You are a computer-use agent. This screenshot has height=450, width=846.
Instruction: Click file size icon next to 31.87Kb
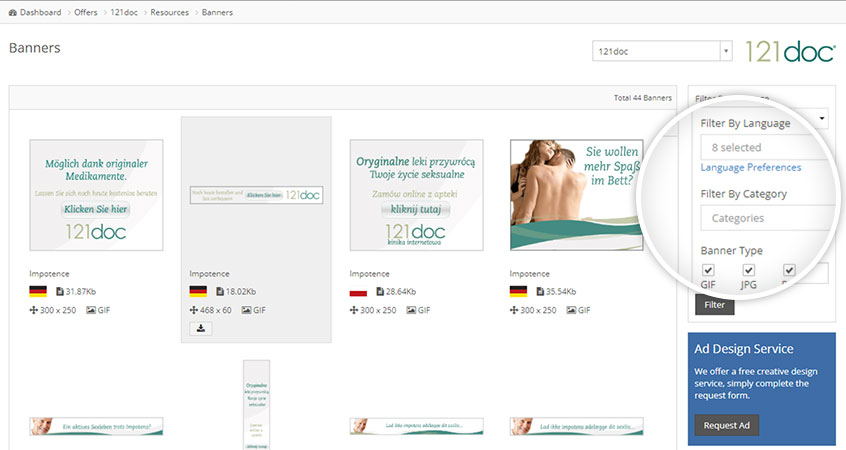tap(59, 291)
